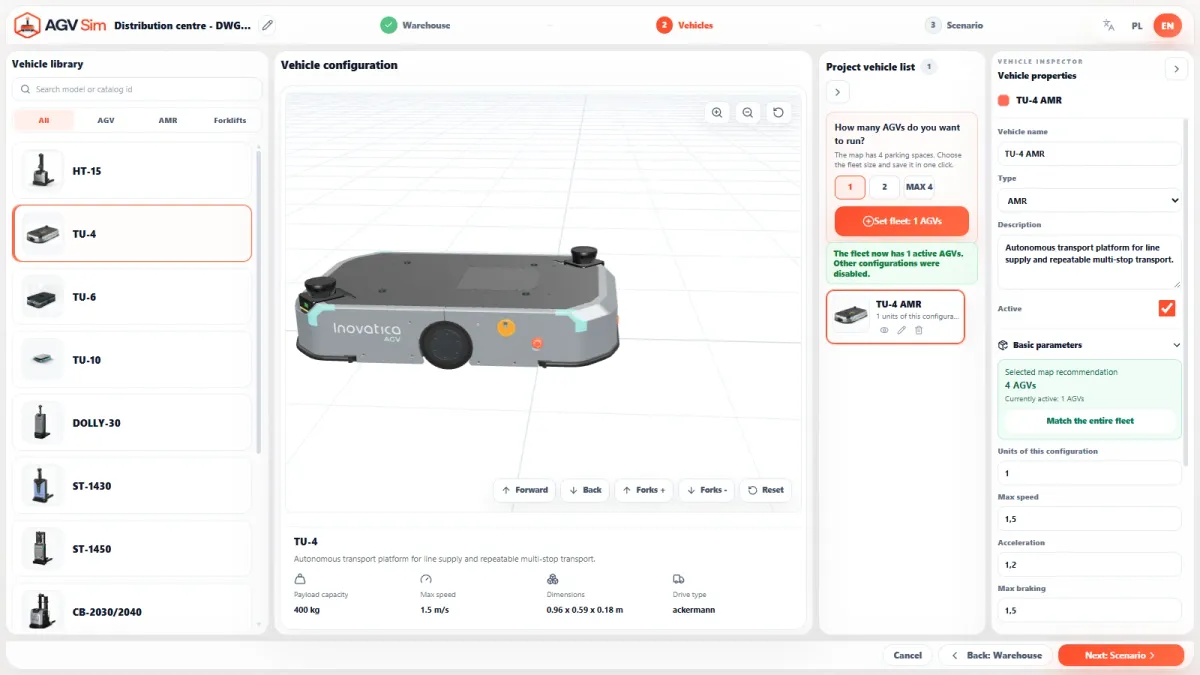
Task: Collapse the Basic parameters section
Action: coord(1176,345)
